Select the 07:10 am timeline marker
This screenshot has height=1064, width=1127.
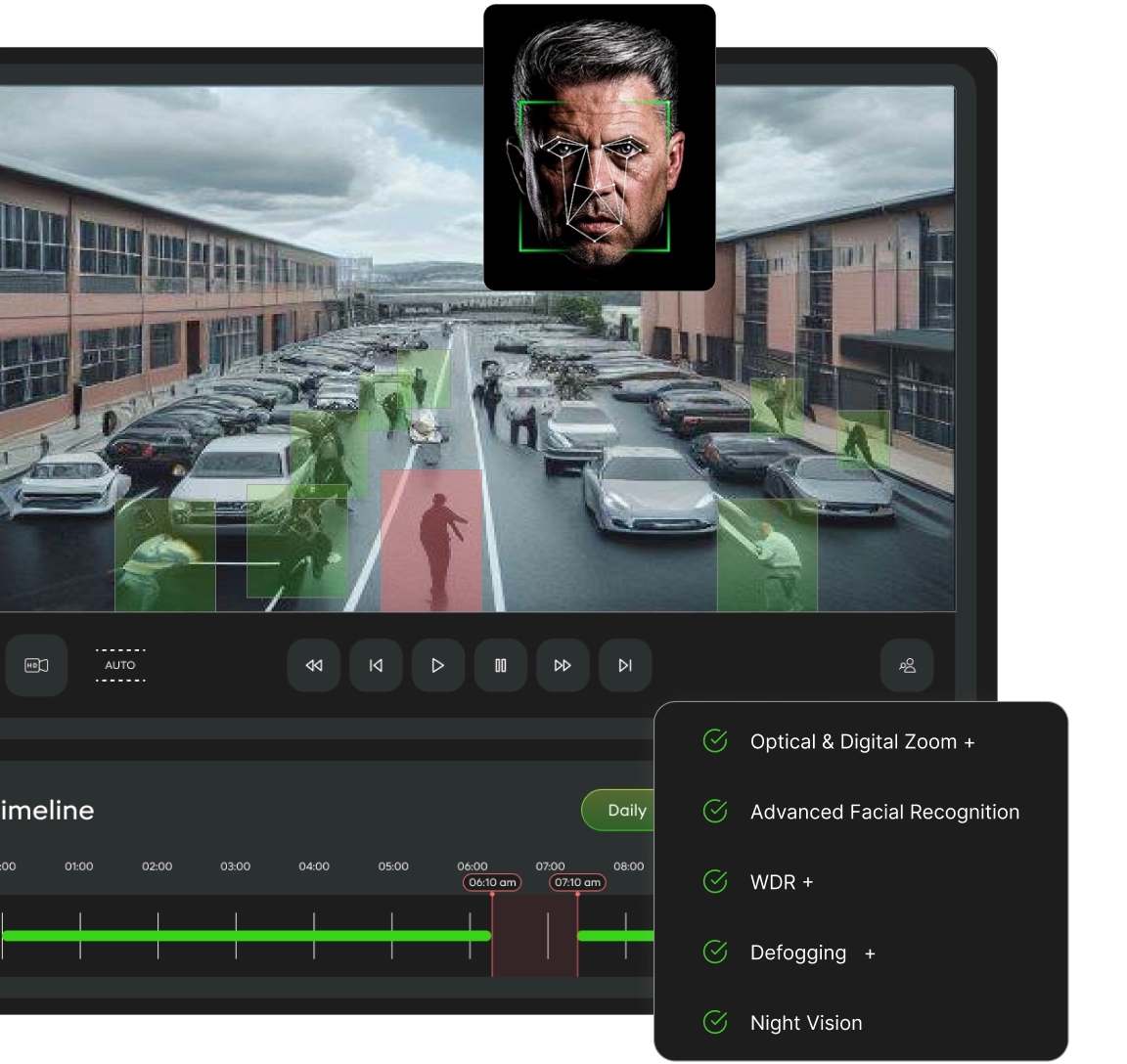pyautogui.click(x=578, y=882)
